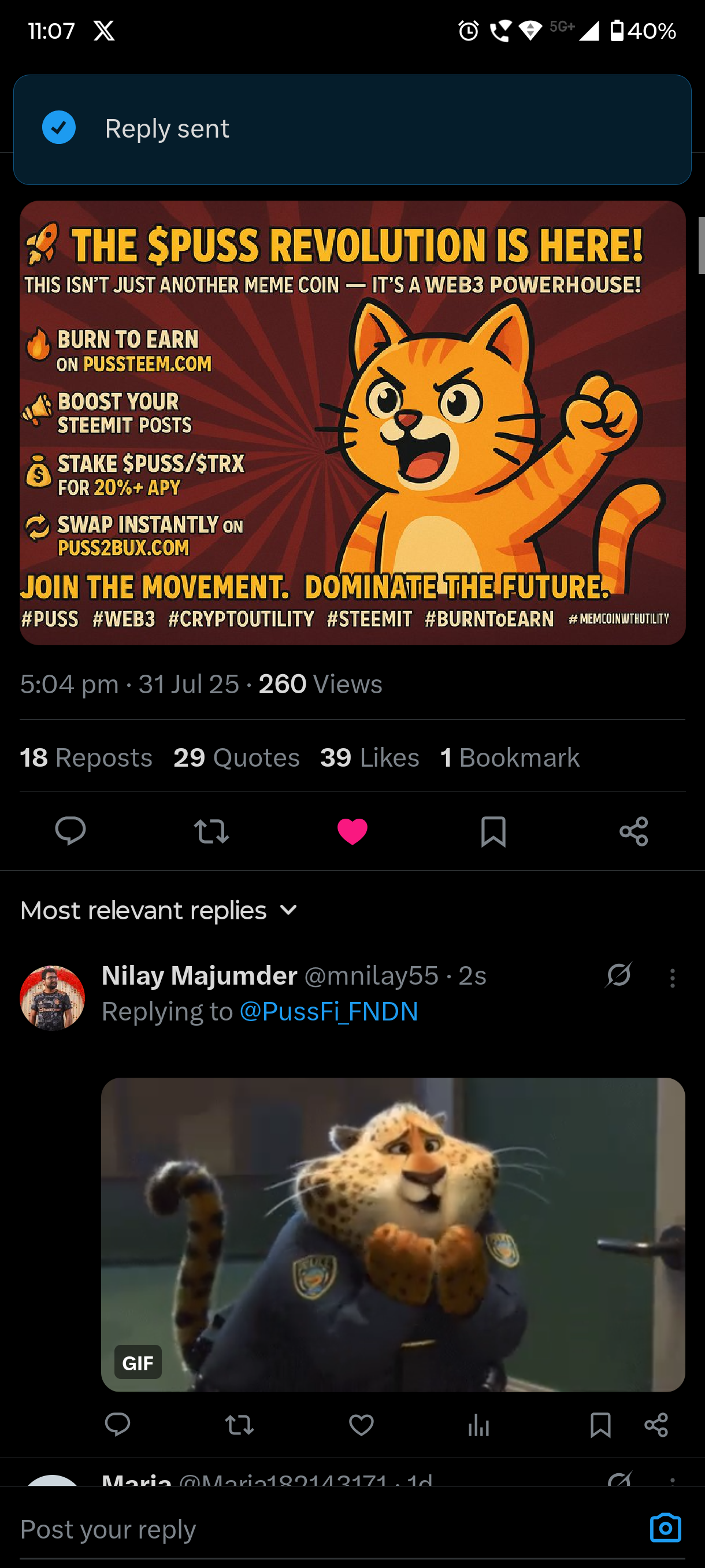Image resolution: width=705 pixels, height=1568 pixels.
Task: Tap the camera icon in reply bar
Action: 666,1528
